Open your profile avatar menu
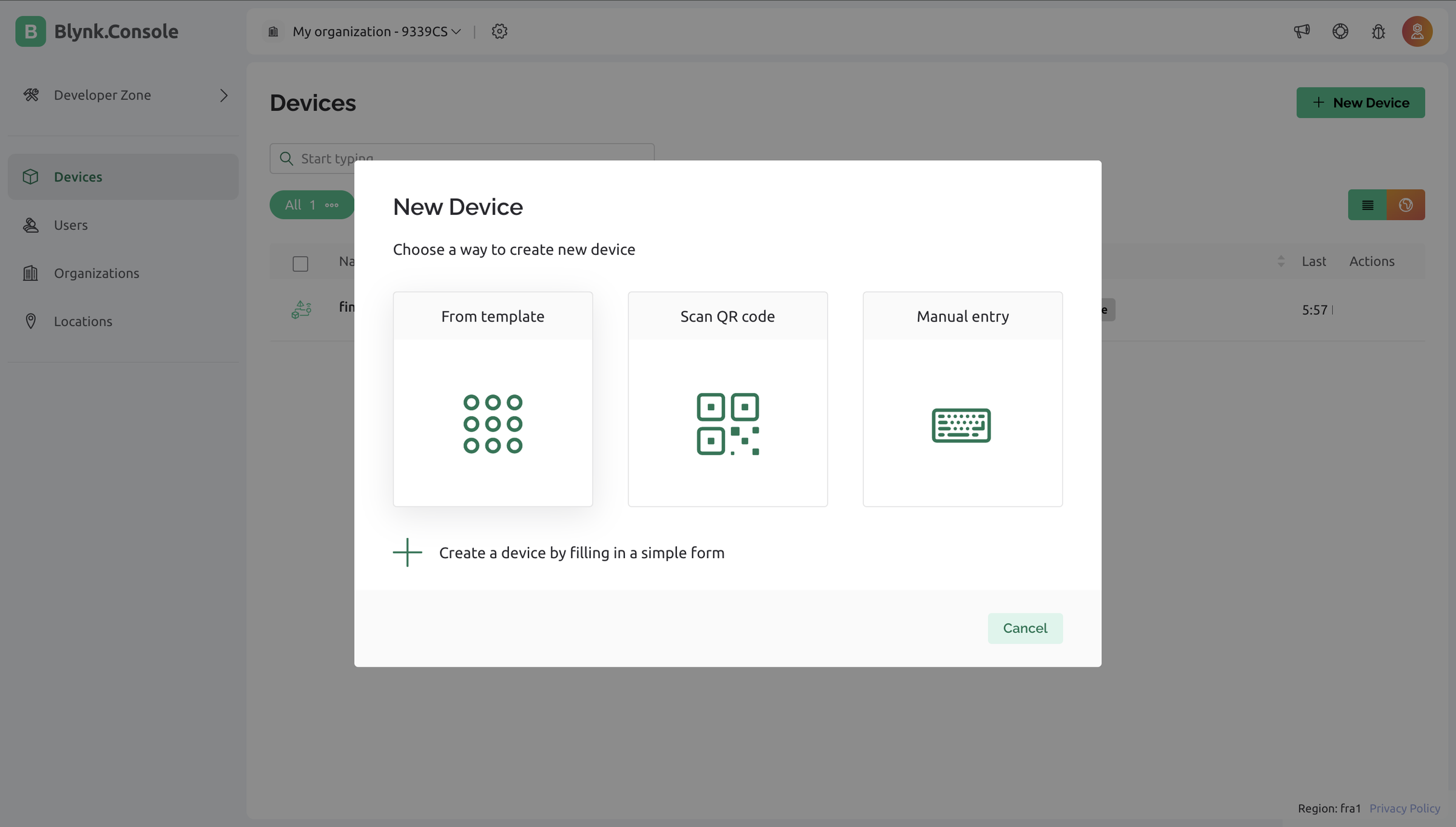 1417,31
